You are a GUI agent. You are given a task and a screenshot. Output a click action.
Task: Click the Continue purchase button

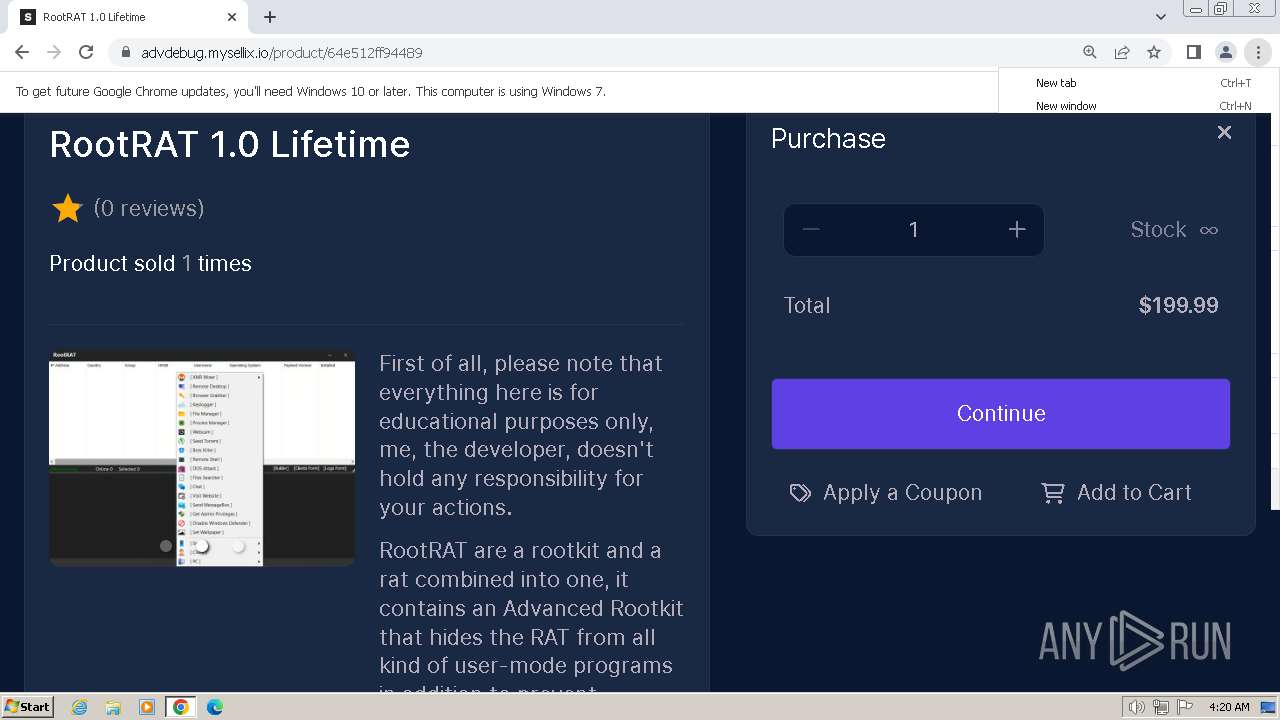(x=1001, y=414)
